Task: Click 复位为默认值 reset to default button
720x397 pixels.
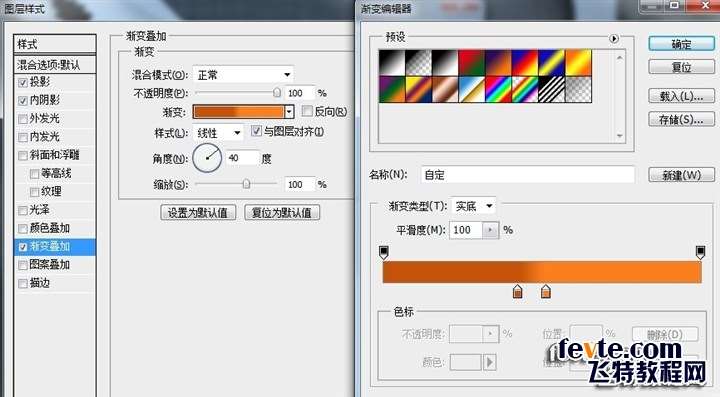Action: pyautogui.click(x=282, y=212)
